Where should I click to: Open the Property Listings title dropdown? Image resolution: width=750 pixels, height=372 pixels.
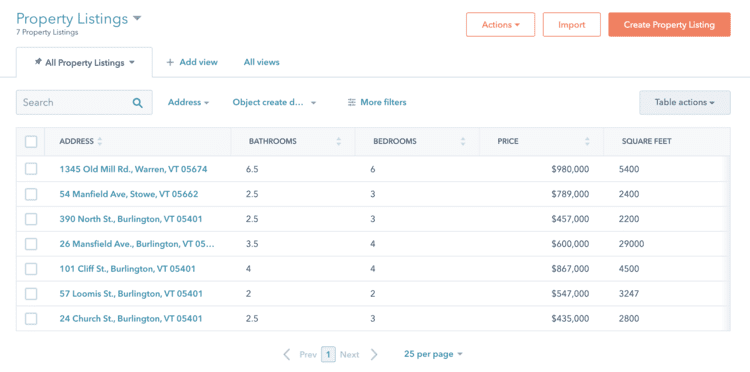pyautogui.click(x=137, y=19)
